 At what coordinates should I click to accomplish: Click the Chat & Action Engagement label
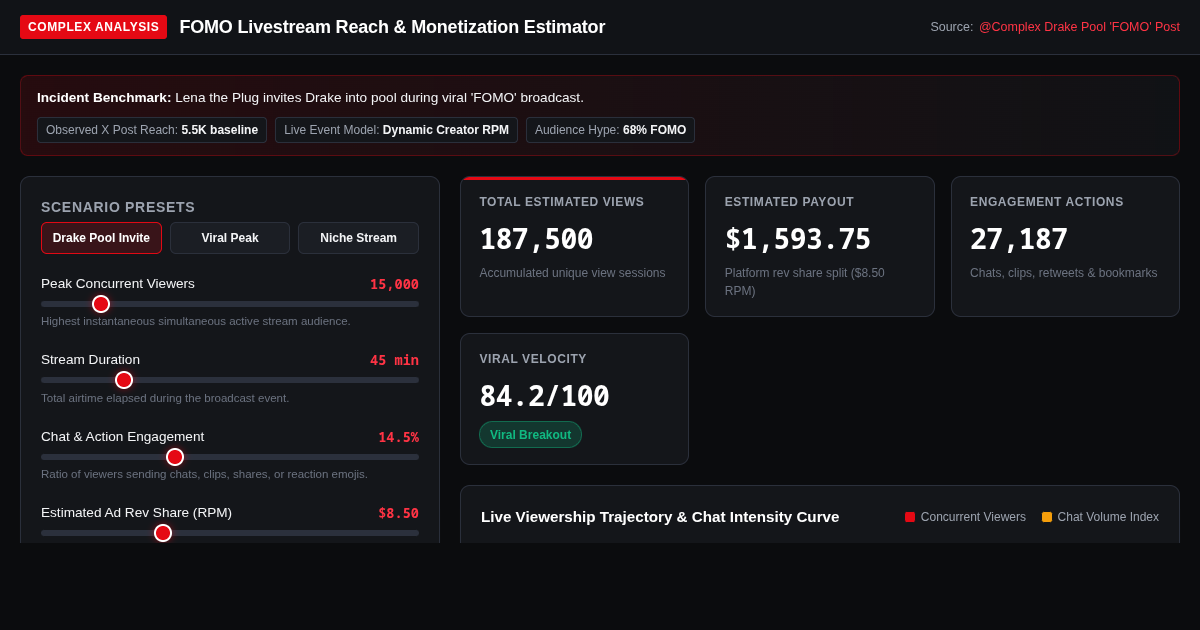[122, 437]
